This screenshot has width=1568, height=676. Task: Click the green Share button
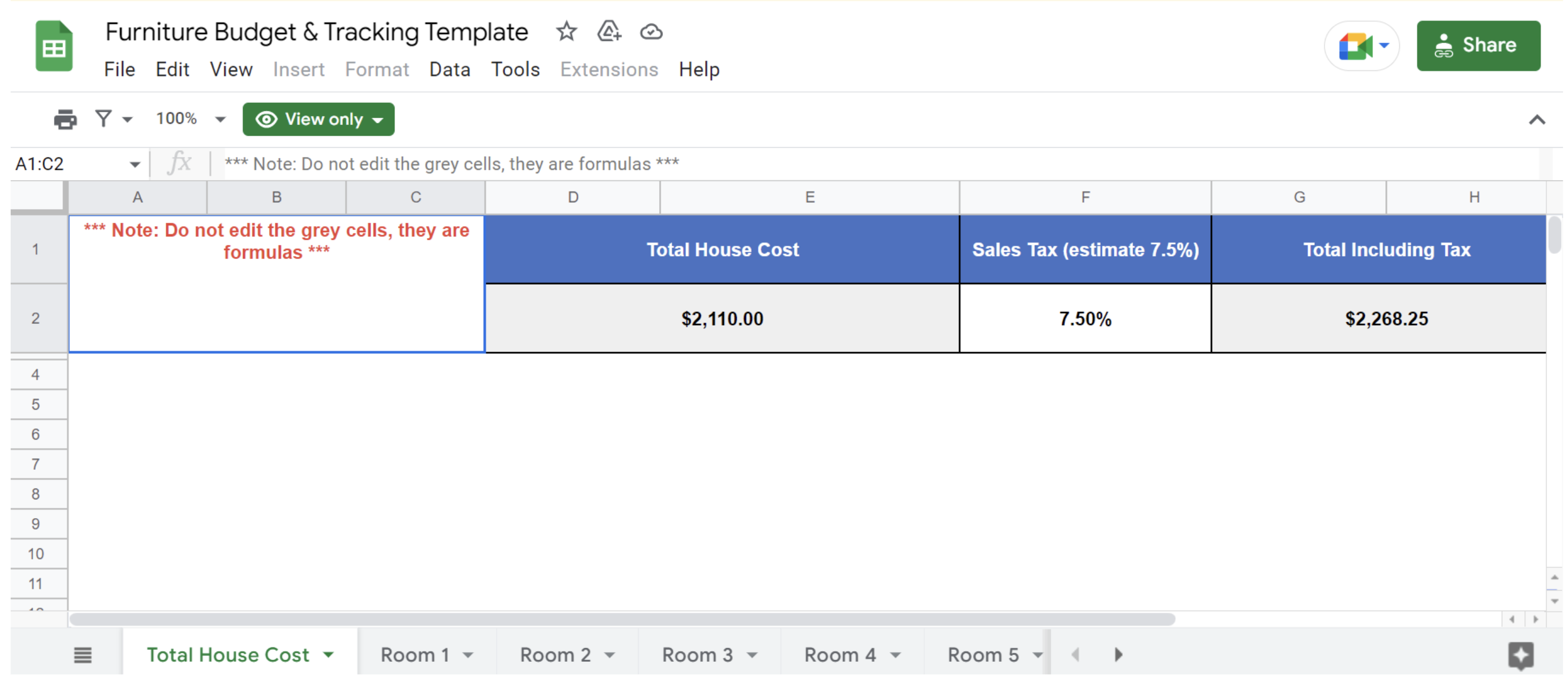point(1477,45)
